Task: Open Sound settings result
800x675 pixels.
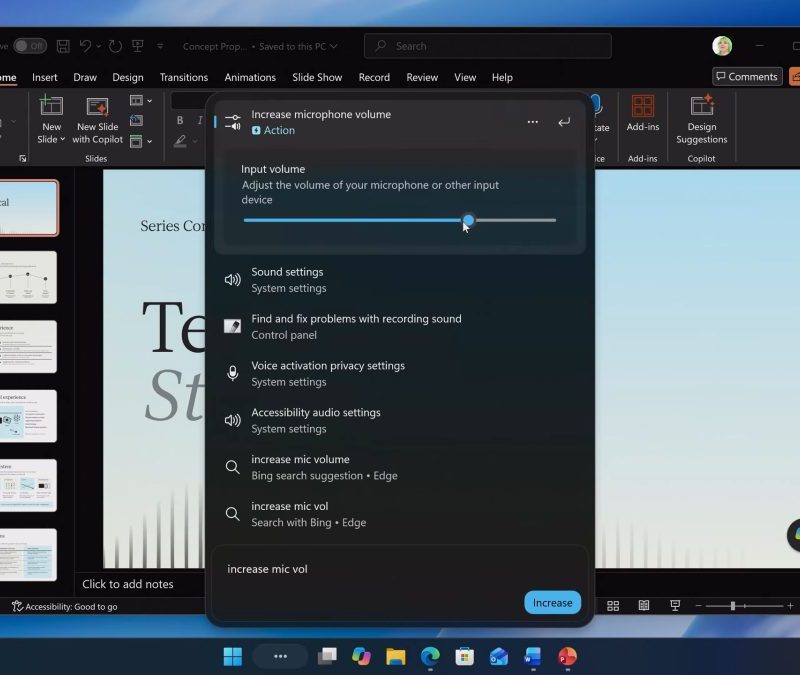Action: (399, 280)
